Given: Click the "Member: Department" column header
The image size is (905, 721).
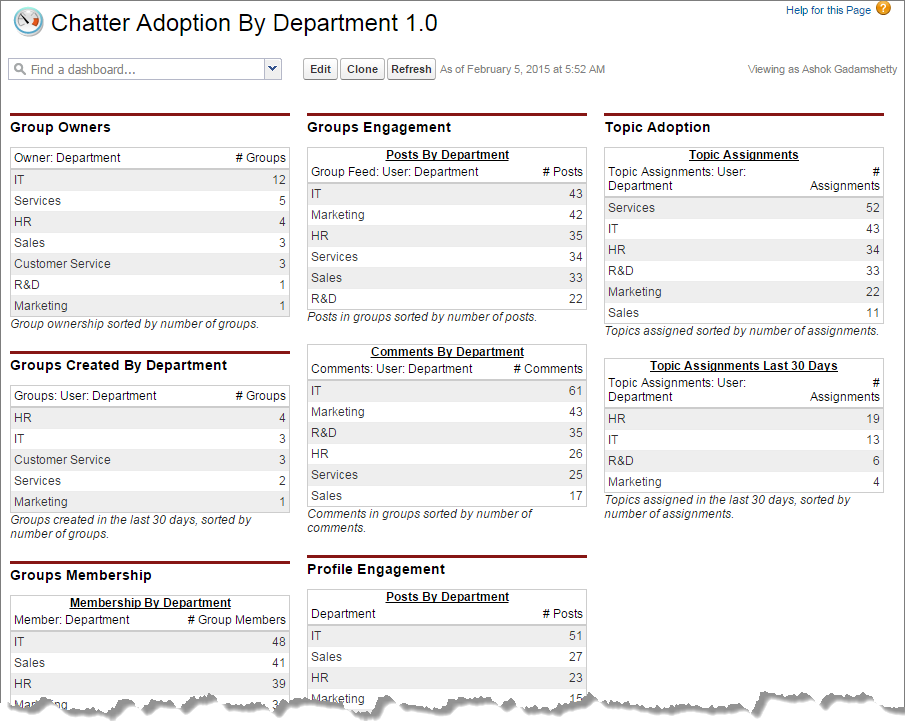Looking at the screenshot, I should pos(72,620).
